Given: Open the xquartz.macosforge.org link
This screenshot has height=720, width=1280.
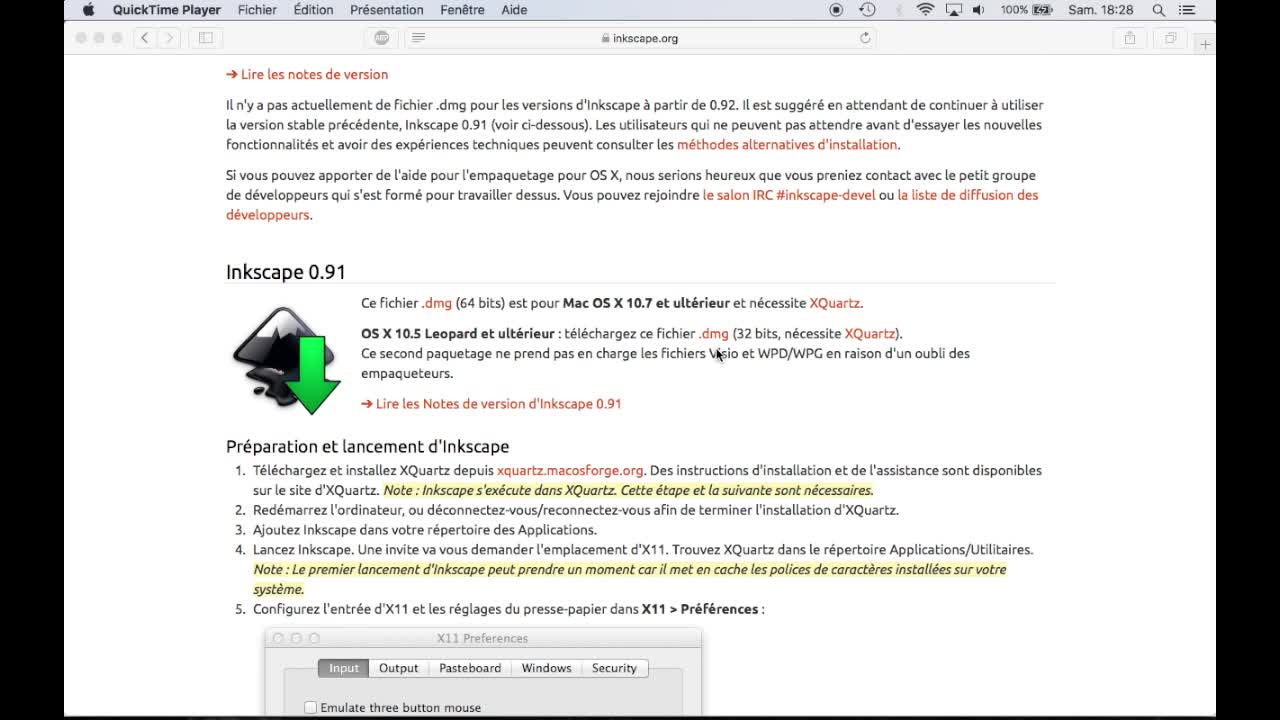Looking at the screenshot, I should pos(570,470).
